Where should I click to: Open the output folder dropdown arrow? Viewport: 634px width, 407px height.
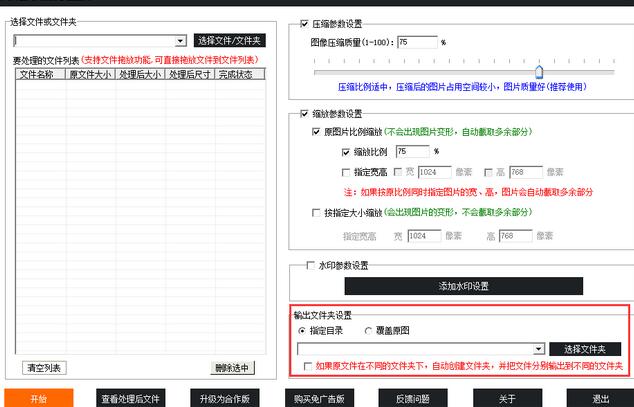click(539, 349)
